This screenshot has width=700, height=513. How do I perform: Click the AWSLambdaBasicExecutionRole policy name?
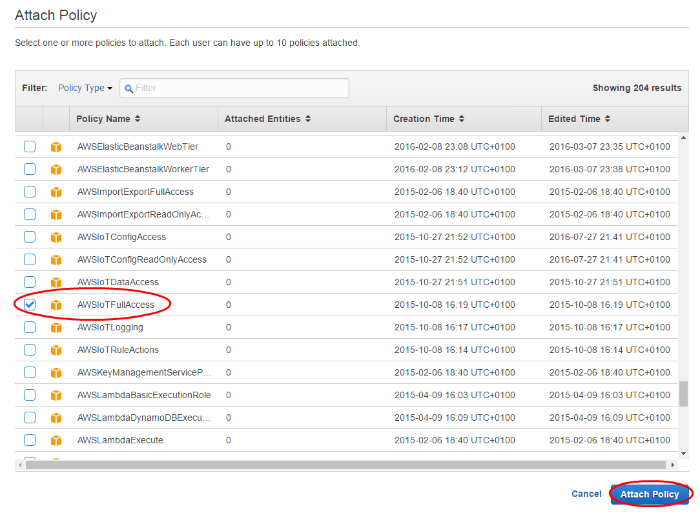click(x=144, y=395)
